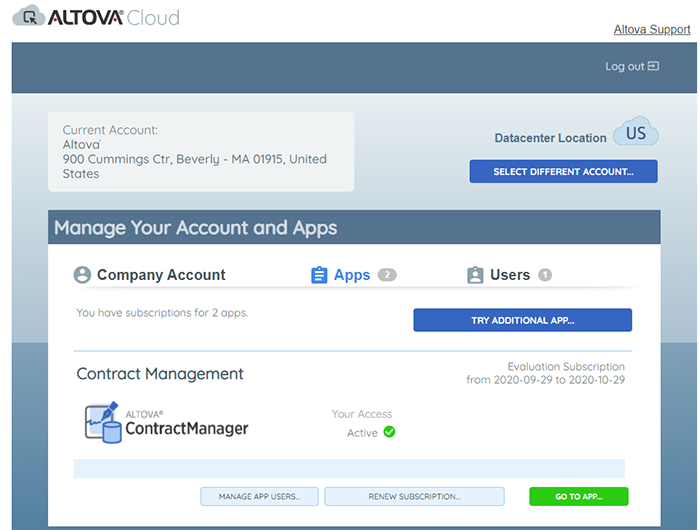
Task: Click the Renew Subscription button
Action: tap(414, 496)
